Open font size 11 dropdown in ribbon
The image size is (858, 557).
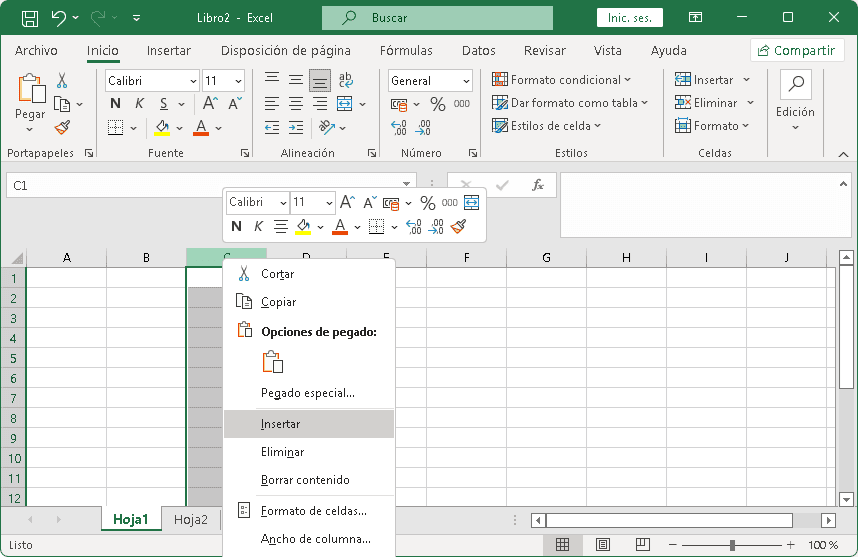tap(239, 81)
